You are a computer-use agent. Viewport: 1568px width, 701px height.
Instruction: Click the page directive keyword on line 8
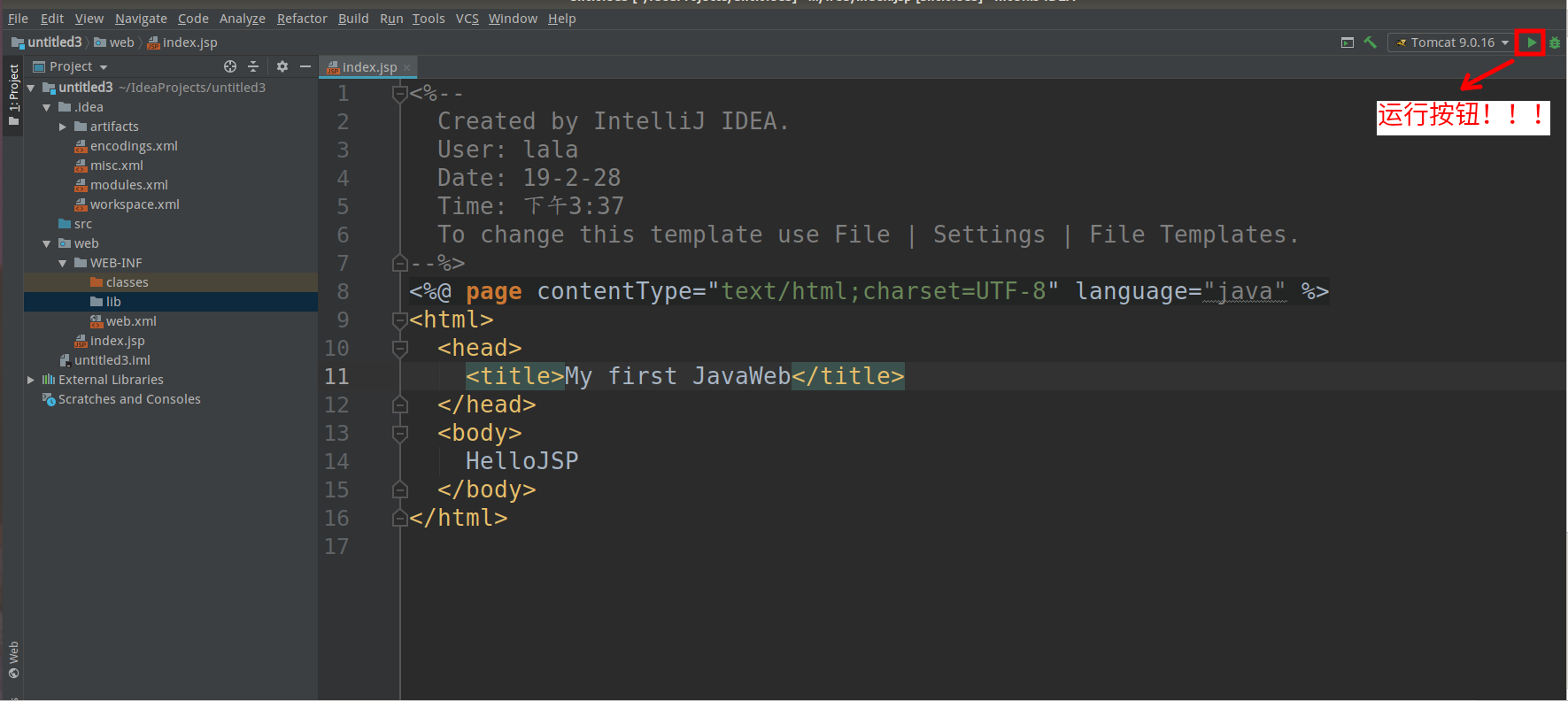[x=494, y=291]
